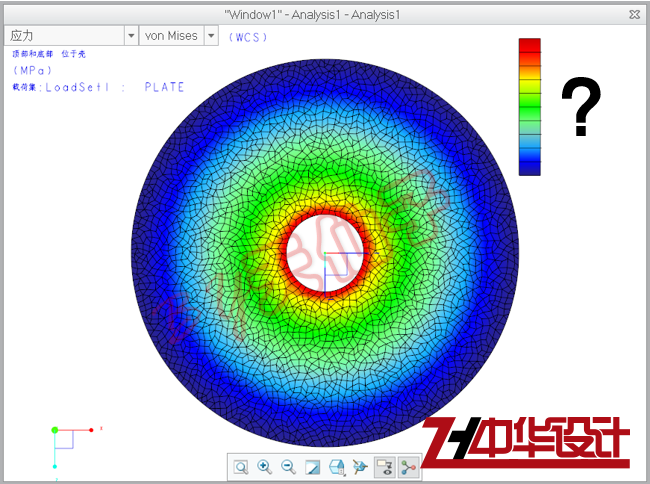650x484 pixels.
Task: Toggle the datum display button
Action: [x=407, y=467]
